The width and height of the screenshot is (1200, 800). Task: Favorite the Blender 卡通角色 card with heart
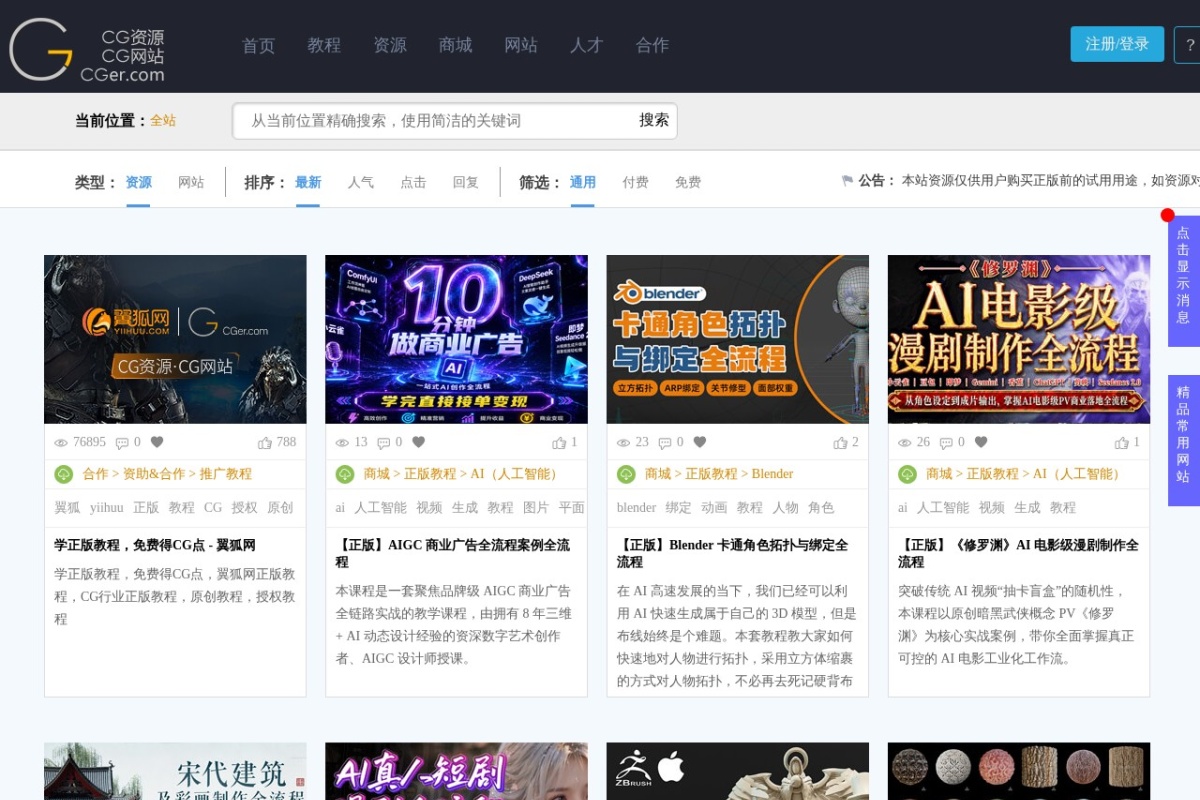point(700,442)
